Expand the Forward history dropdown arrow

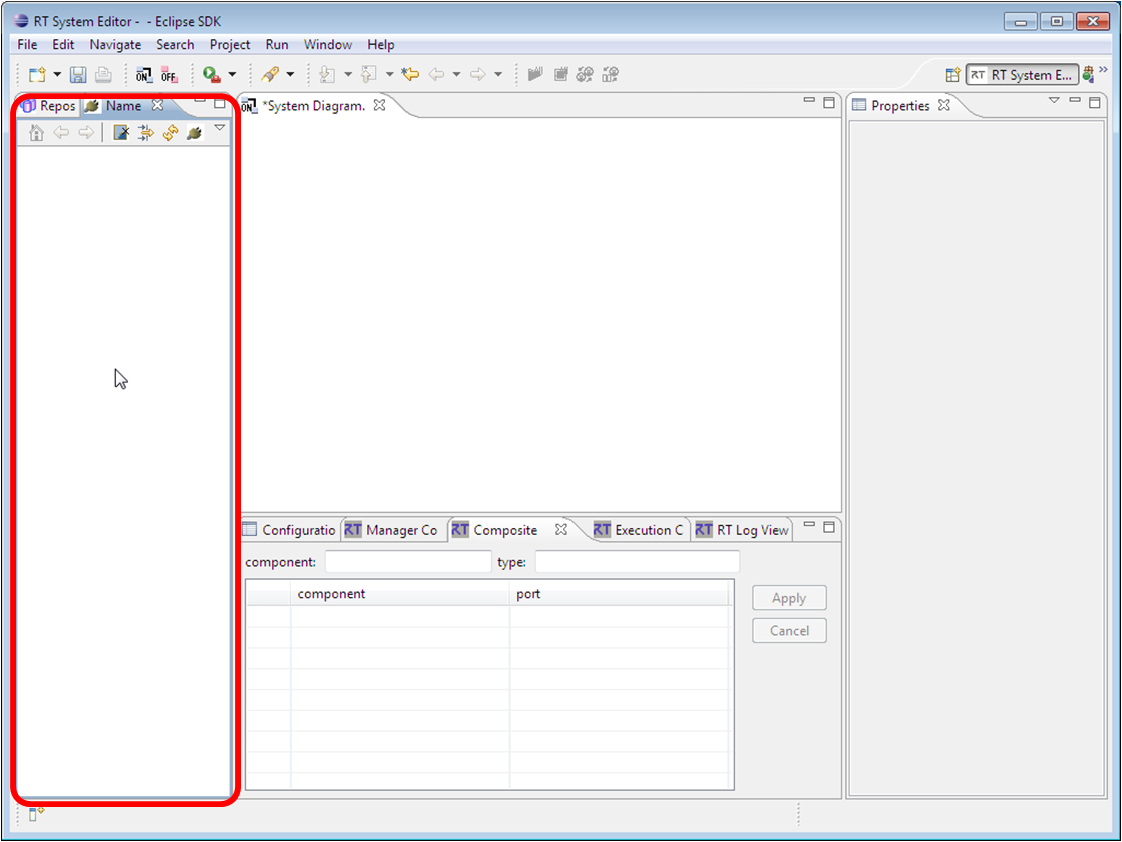pyautogui.click(x=498, y=74)
